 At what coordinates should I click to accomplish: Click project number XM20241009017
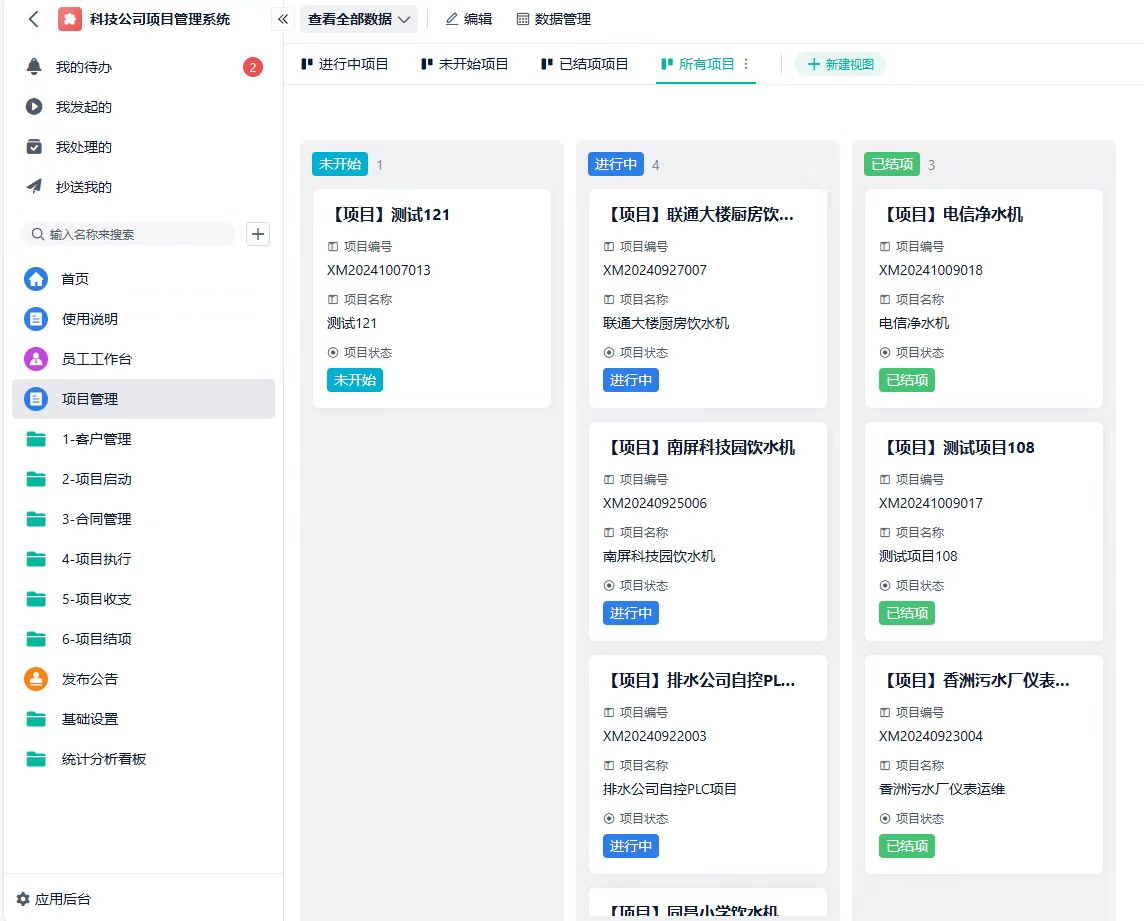pyautogui.click(x=930, y=503)
